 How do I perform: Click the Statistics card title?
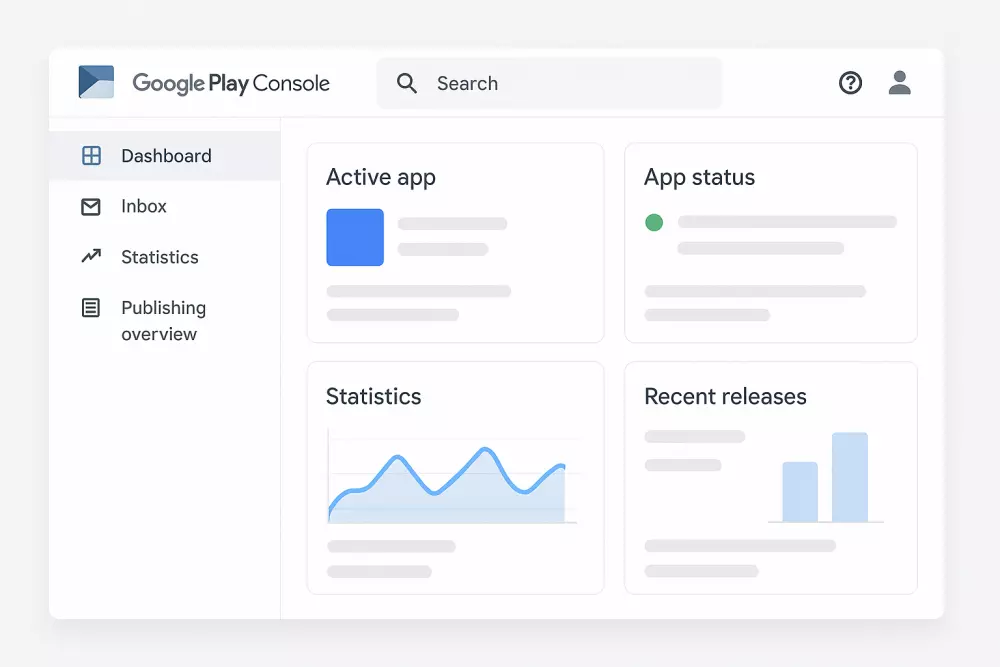373,396
